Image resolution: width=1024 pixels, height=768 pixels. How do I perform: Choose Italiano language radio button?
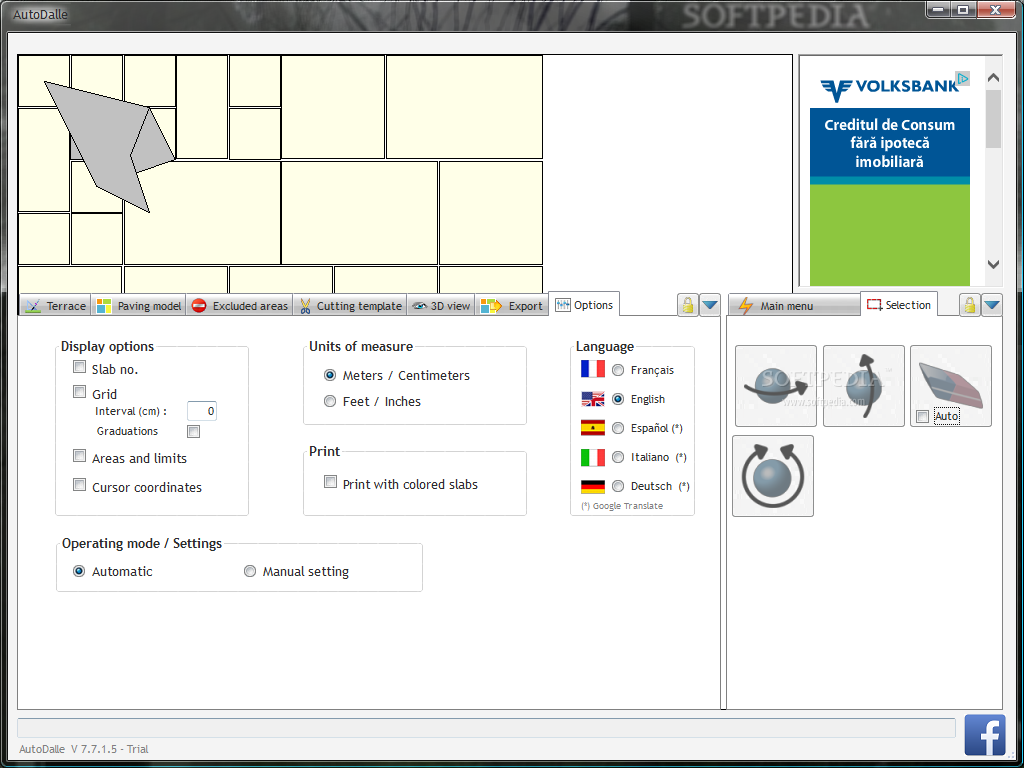[618, 457]
